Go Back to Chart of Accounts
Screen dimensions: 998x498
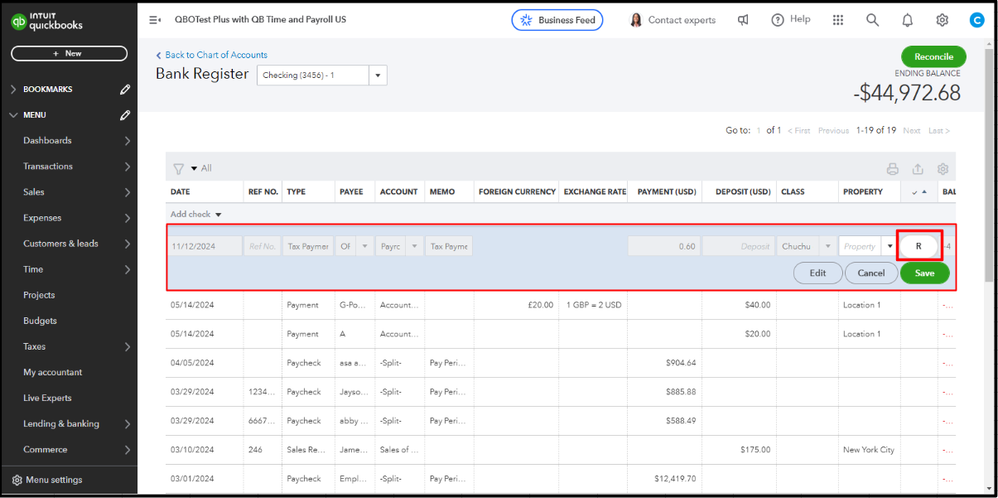(x=211, y=55)
